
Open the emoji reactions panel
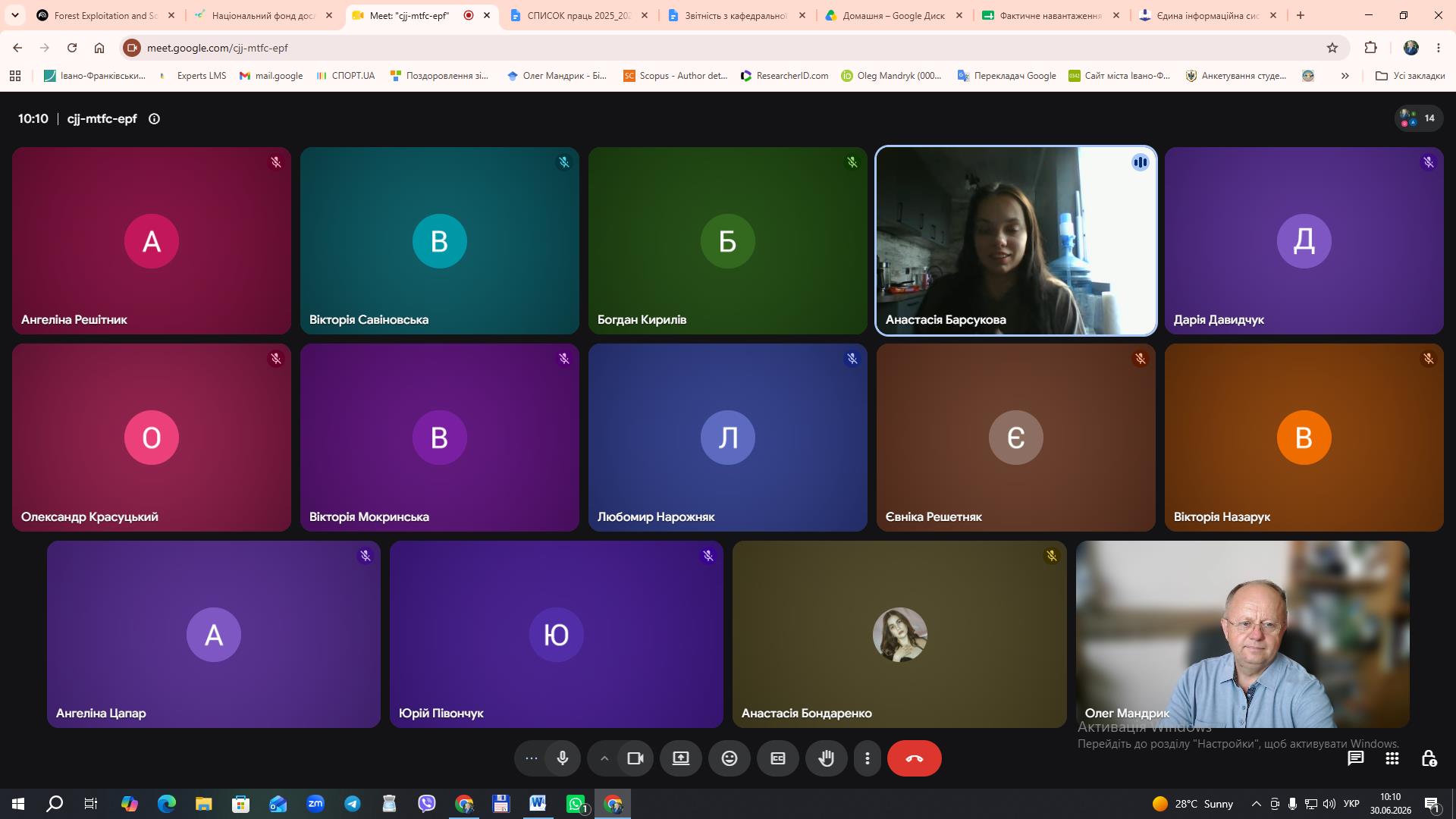[x=730, y=758]
